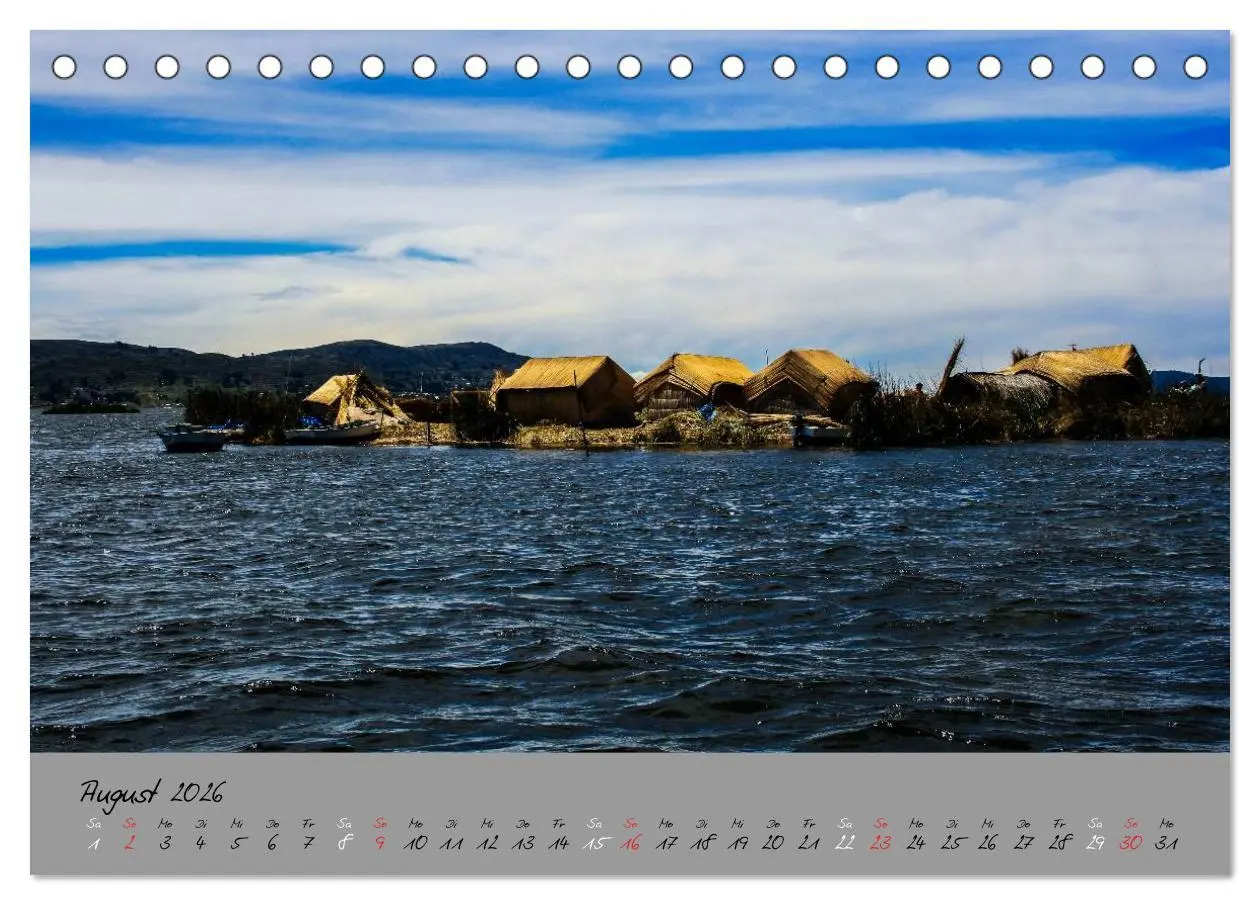Choose Monday date 31
This screenshot has height=905, width=1260.
1166,843
